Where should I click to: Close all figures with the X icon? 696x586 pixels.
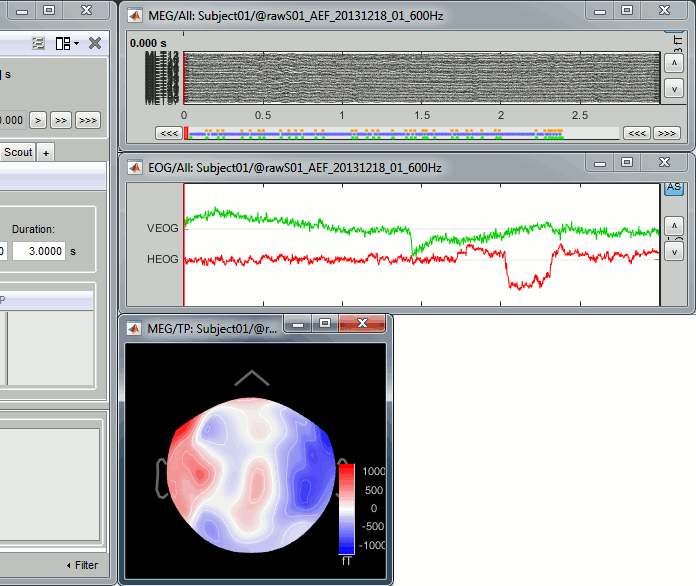(94, 43)
